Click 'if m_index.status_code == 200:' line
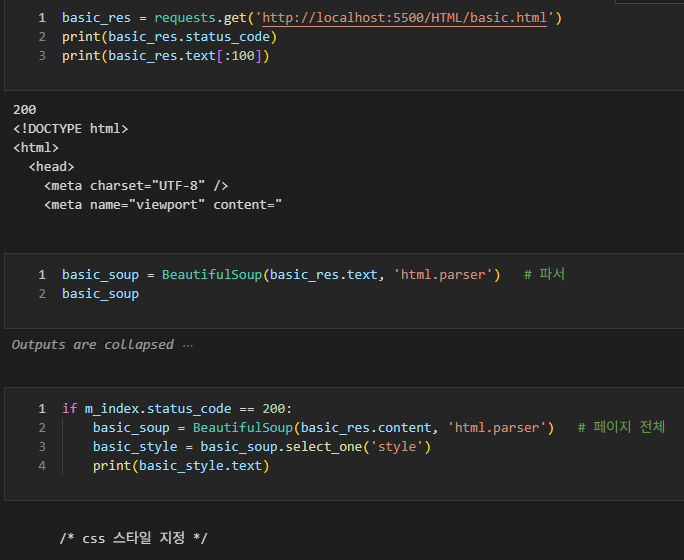The width and height of the screenshot is (684, 560). pyautogui.click(x=177, y=409)
